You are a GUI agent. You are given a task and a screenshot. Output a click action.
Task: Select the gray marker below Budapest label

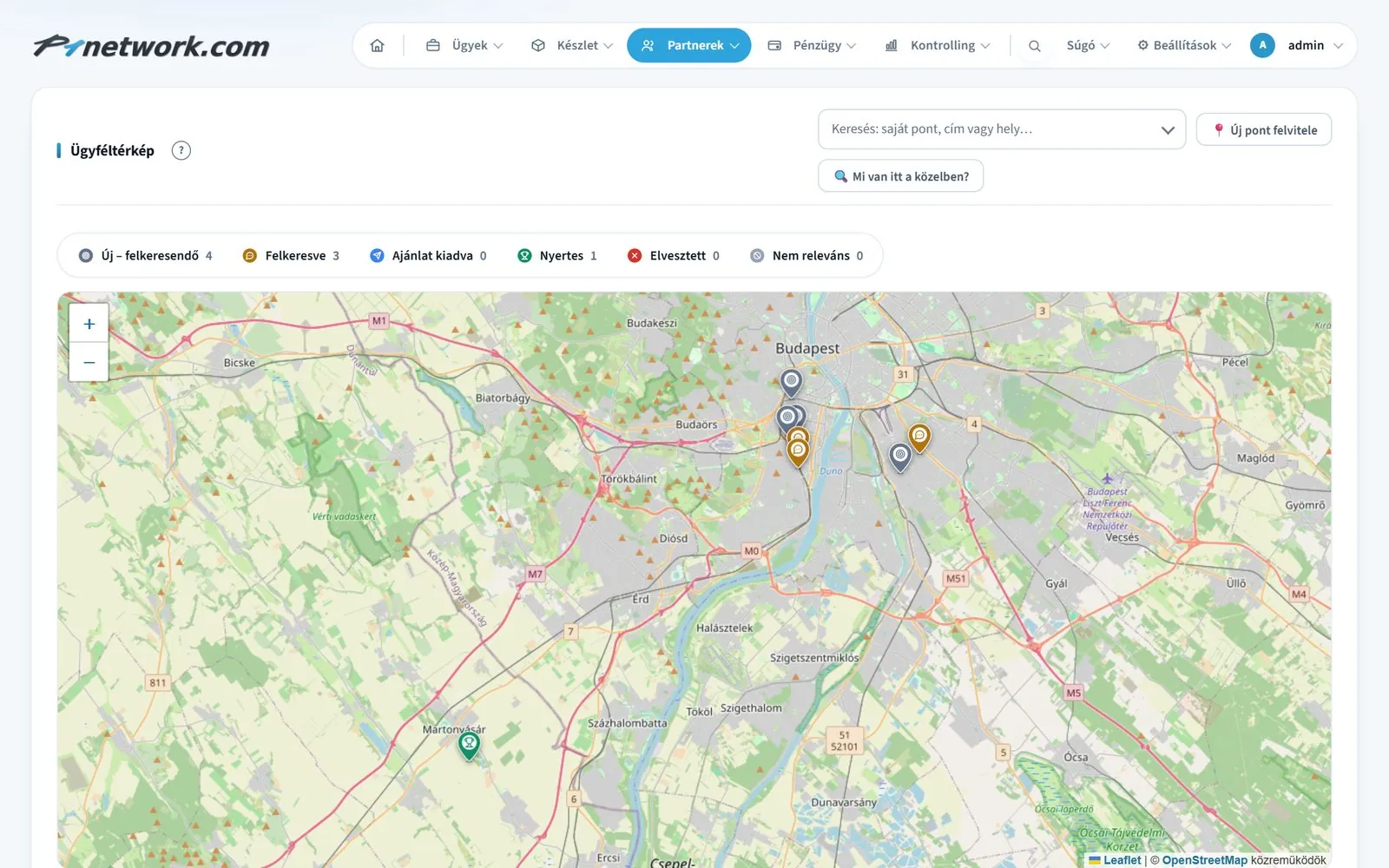[791, 382]
